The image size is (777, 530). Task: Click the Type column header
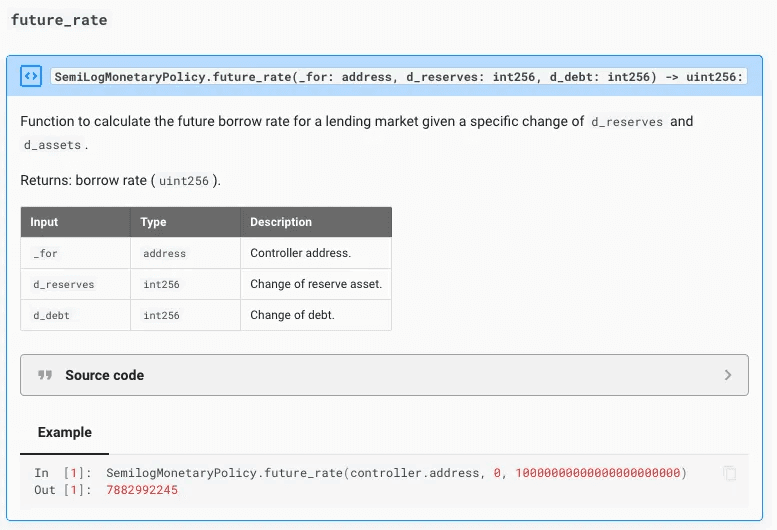[x=153, y=222]
